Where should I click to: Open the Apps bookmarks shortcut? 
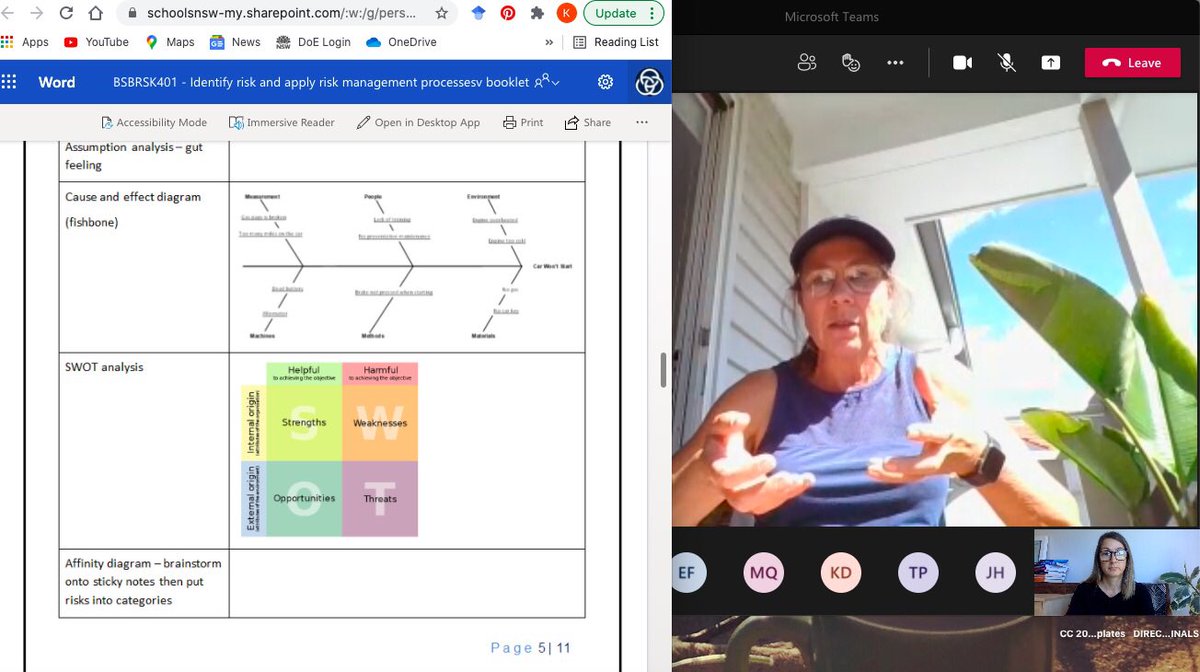tap(25, 42)
